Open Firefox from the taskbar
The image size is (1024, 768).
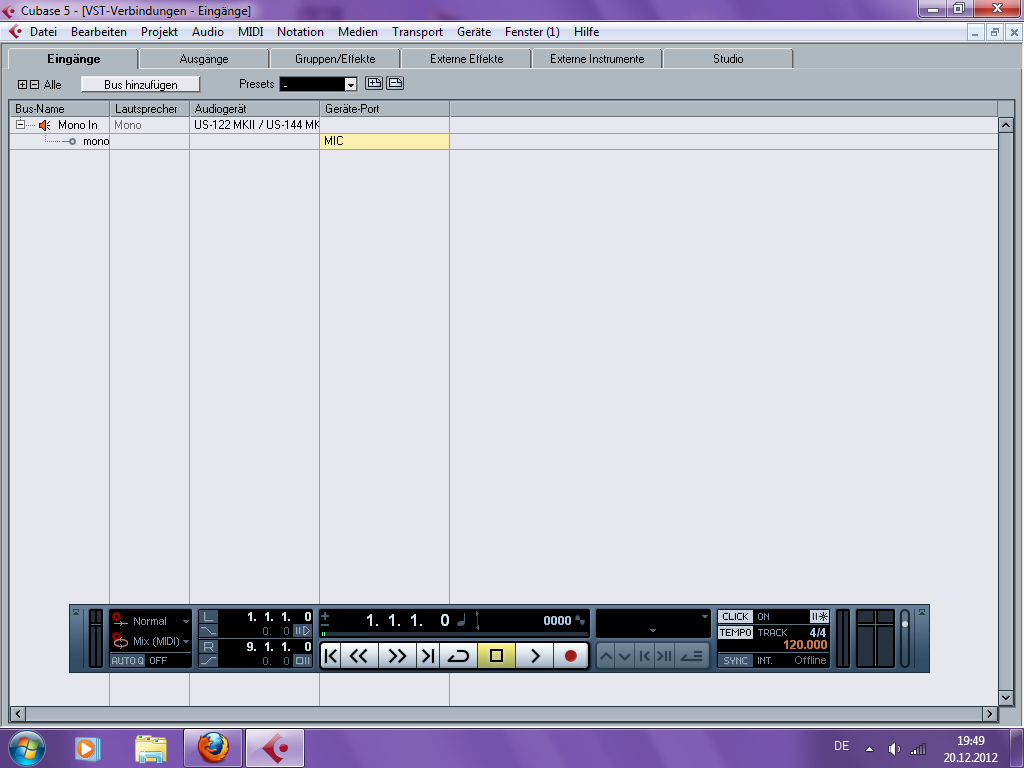(x=213, y=748)
